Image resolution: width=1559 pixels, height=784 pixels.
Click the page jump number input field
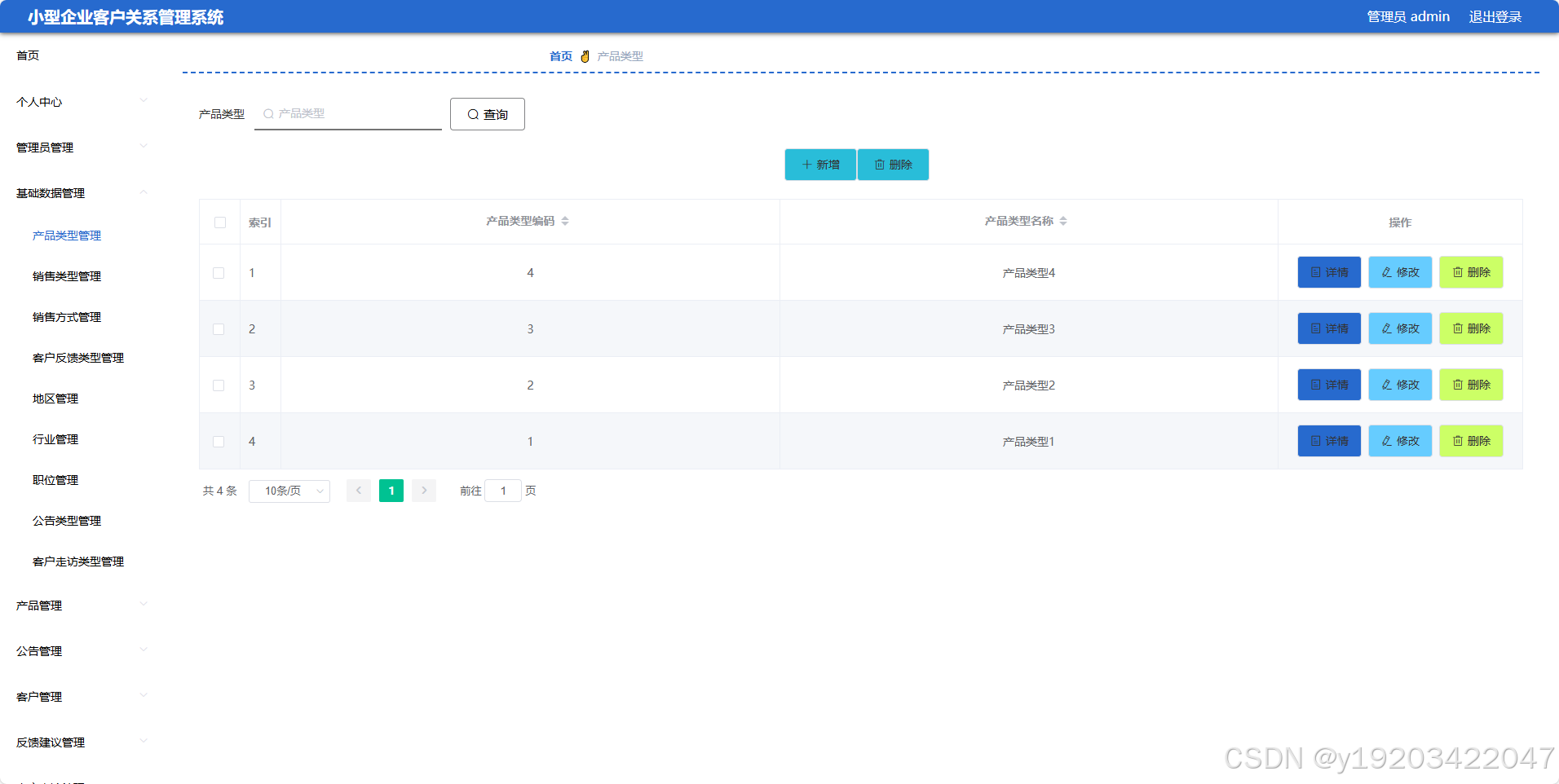point(503,491)
